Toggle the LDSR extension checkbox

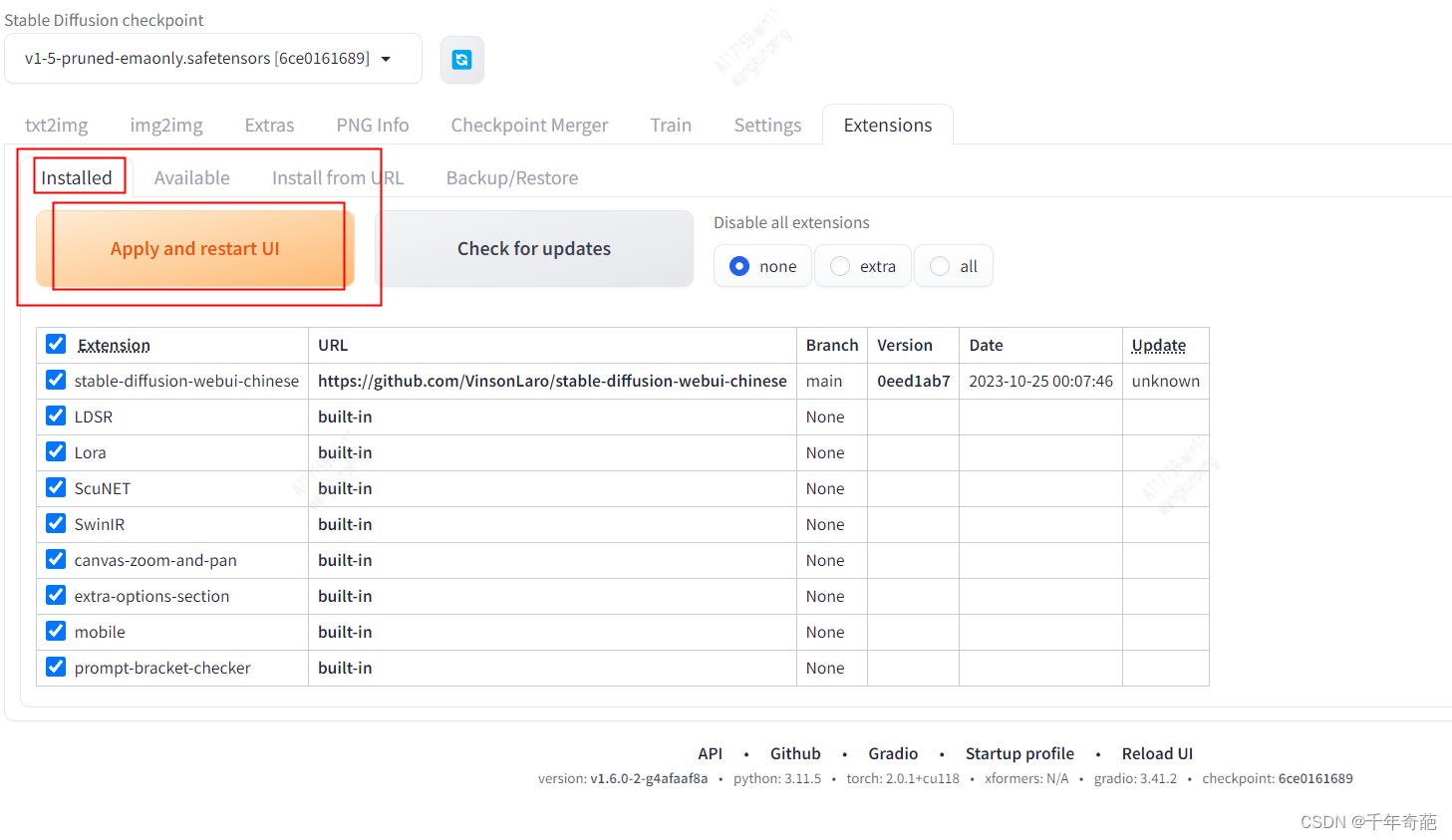(56, 416)
